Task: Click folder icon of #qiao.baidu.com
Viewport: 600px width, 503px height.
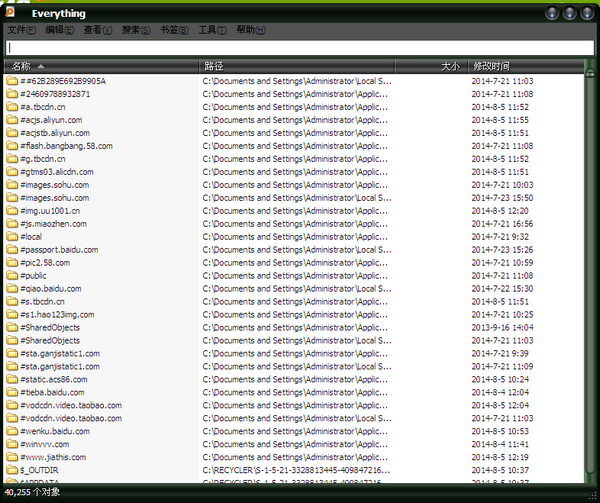Action: click(x=12, y=288)
